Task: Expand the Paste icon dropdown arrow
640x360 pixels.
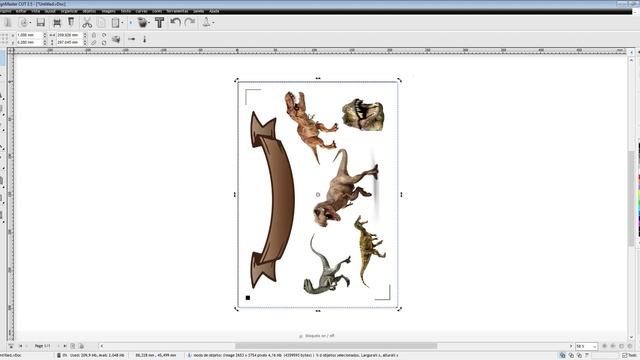Action: [122, 23]
